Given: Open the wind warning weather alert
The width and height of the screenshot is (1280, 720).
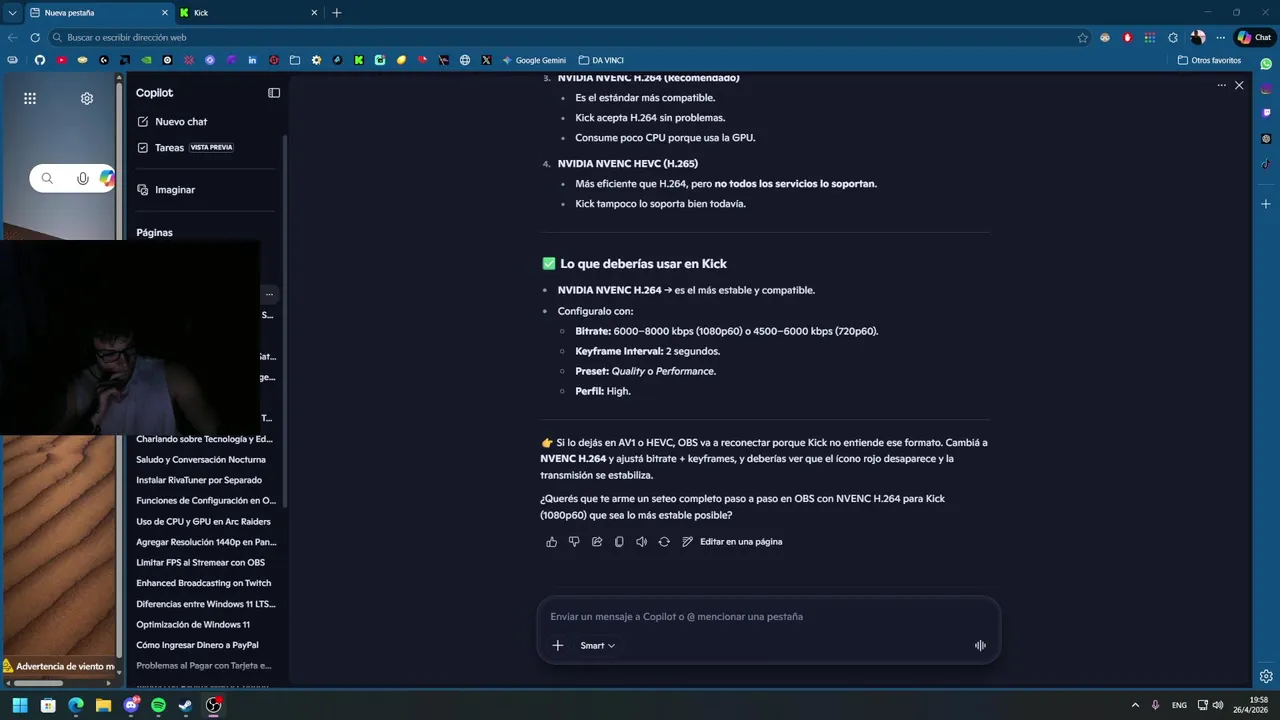Looking at the screenshot, I should [58, 666].
